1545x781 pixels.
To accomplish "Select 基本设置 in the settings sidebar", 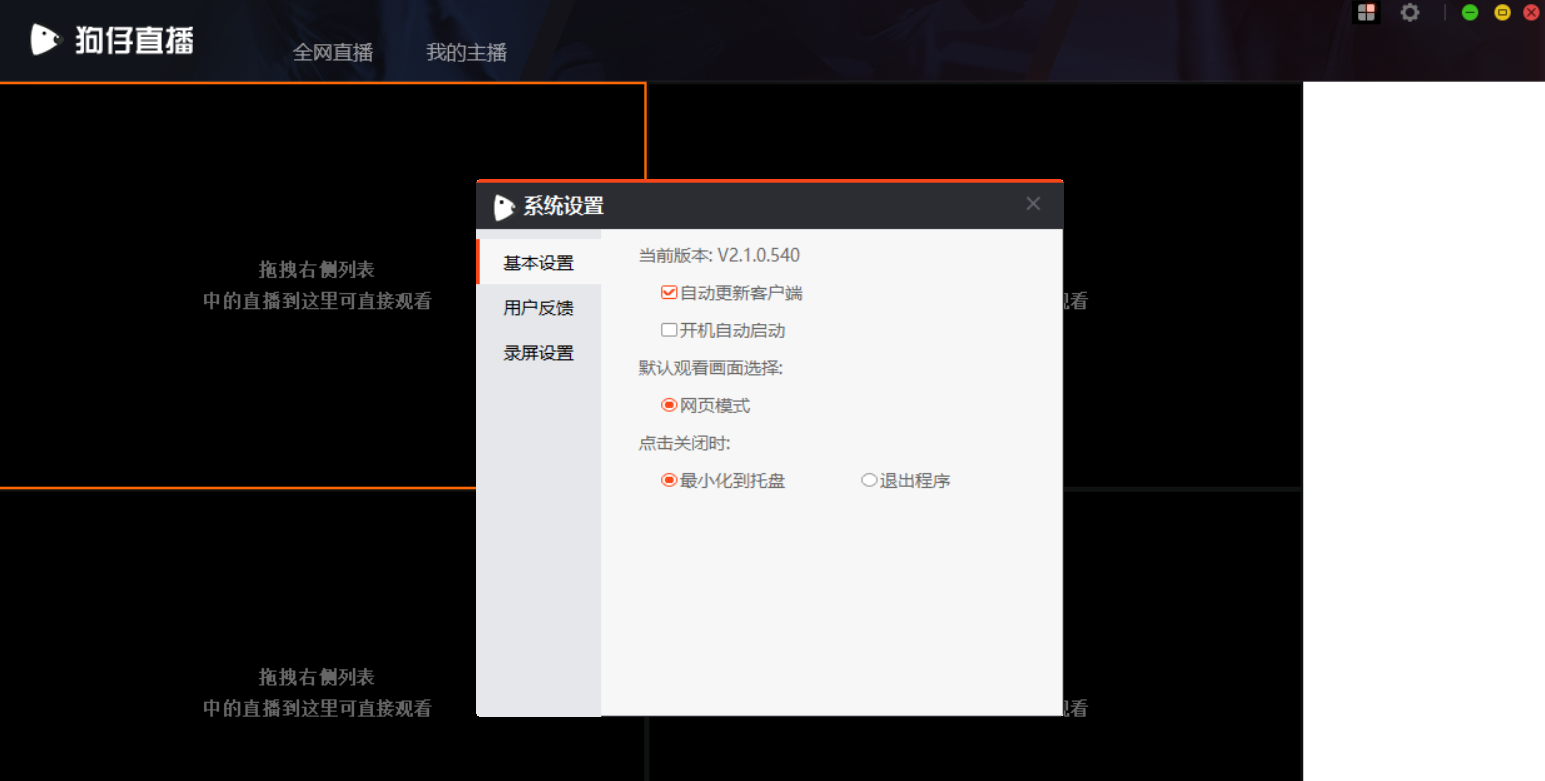I will click(539, 262).
